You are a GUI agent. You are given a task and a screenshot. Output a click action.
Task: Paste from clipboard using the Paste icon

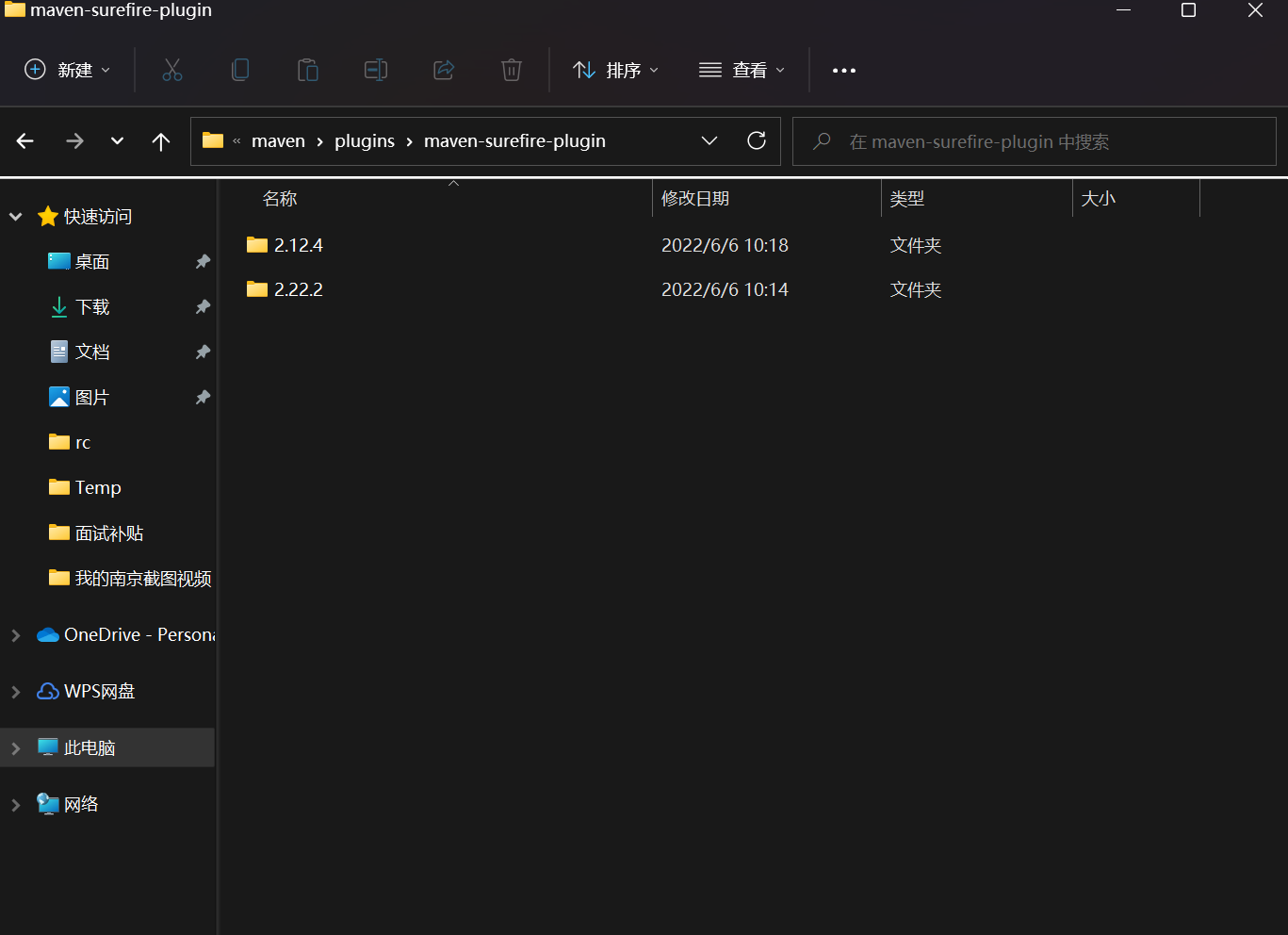(x=308, y=69)
